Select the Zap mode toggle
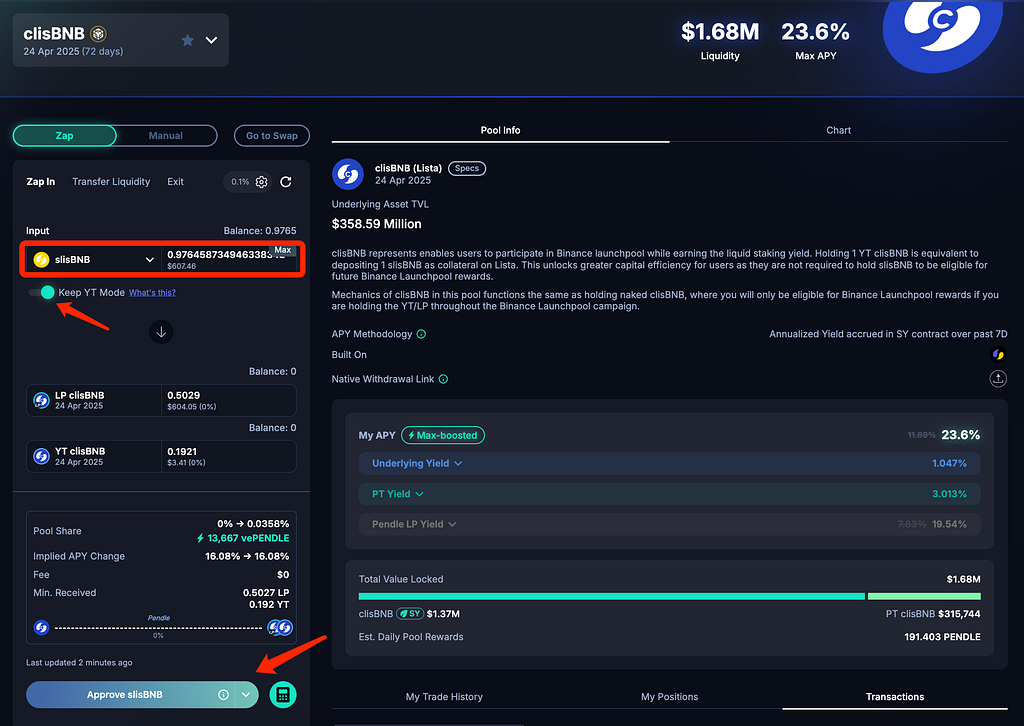The width and height of the screenshot is (1024, 726). coord(65,136)
